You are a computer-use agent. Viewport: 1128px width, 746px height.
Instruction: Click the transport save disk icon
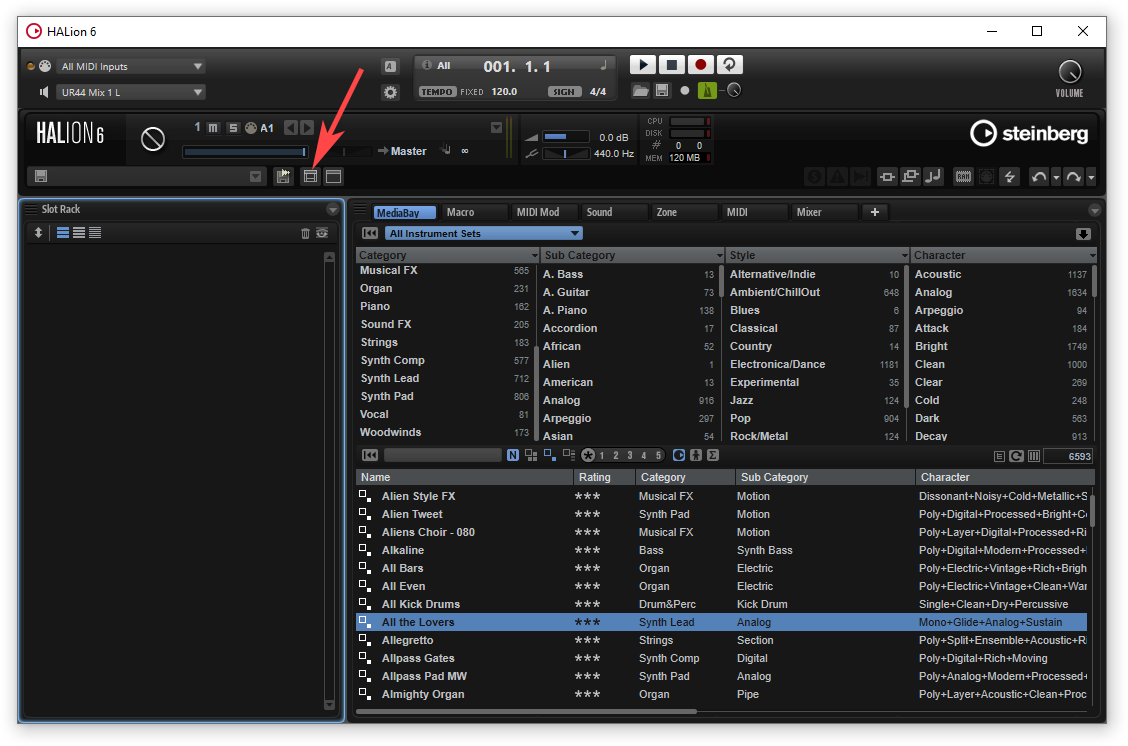click(662, 91)
